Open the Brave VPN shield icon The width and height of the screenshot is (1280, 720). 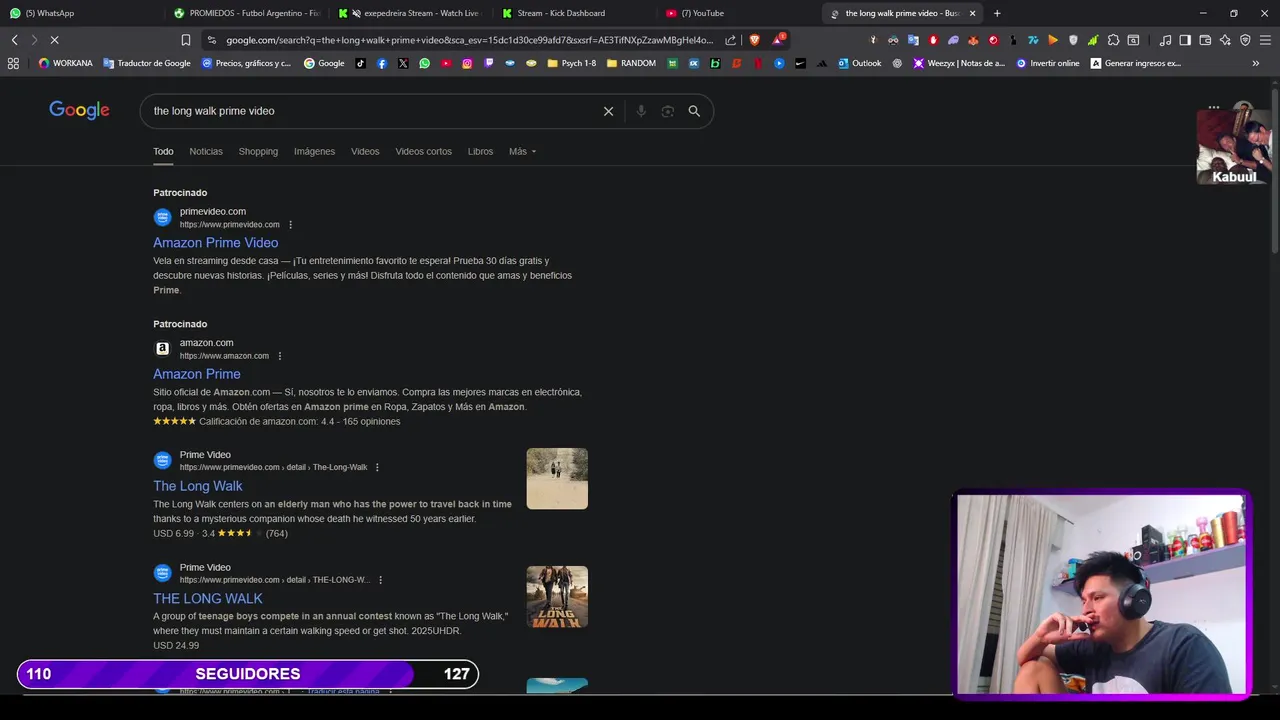[1245, 40]
